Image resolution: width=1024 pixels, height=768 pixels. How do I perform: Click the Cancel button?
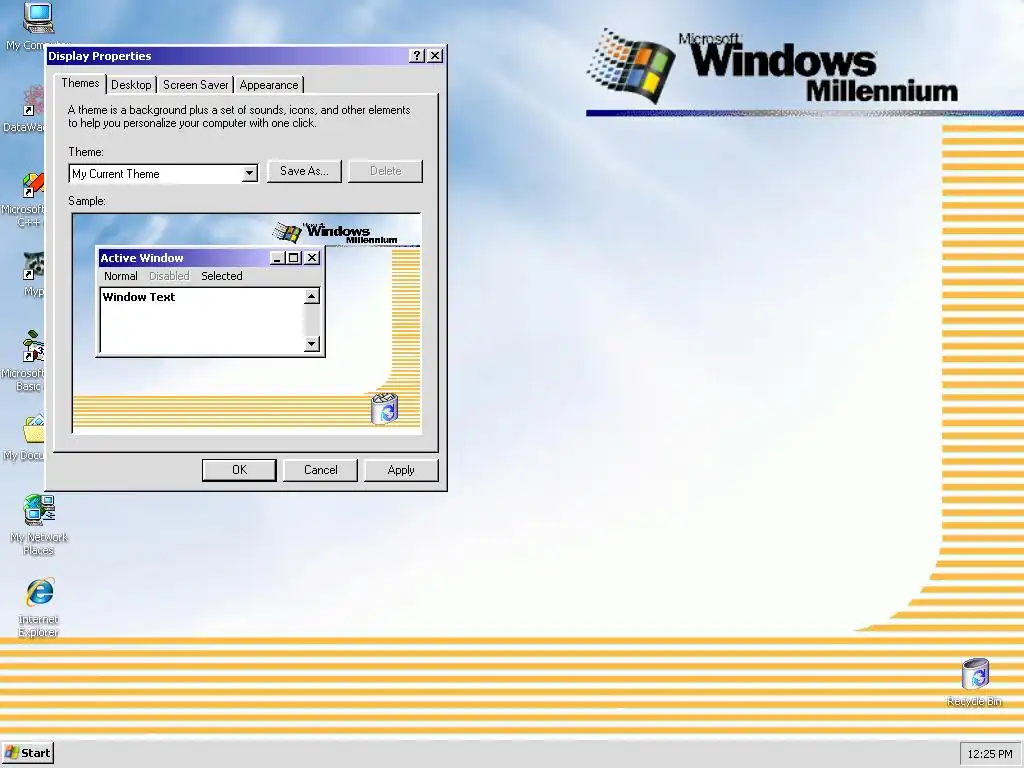pyautogui.click(x=320, y=470)
